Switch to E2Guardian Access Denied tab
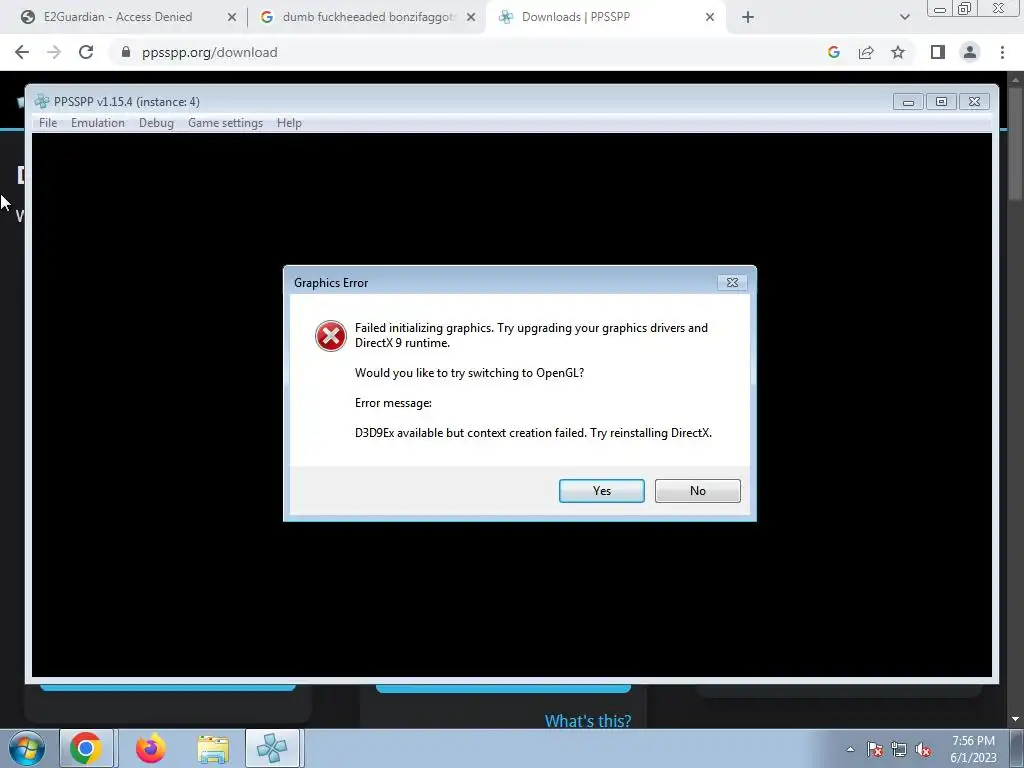 pos(118,17)
